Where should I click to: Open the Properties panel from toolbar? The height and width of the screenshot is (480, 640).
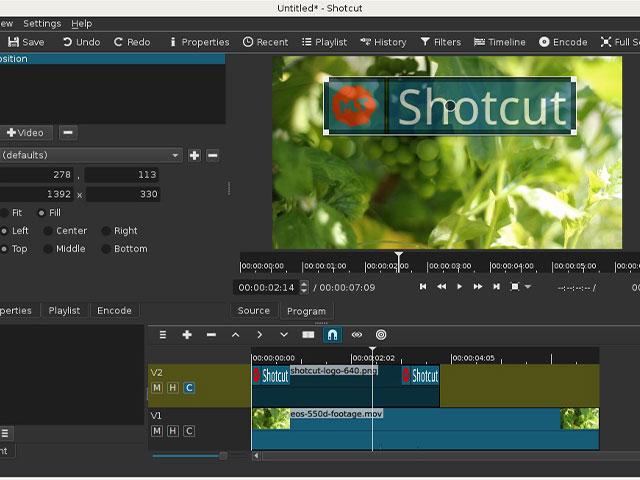(x=199, y=42)
